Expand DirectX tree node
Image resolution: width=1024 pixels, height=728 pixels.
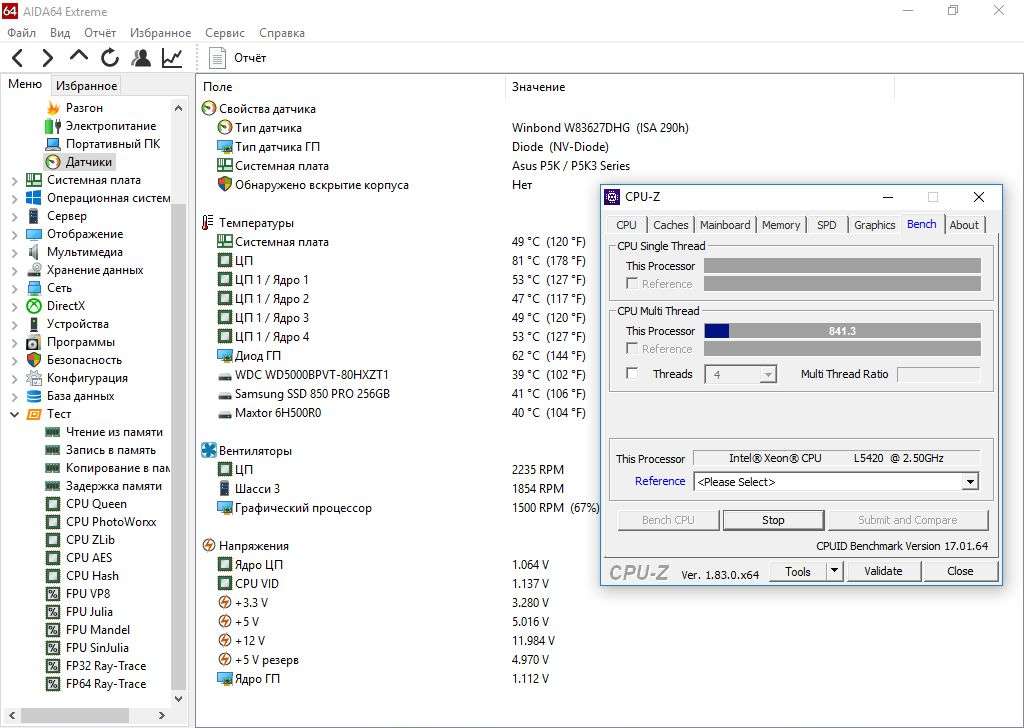click(14, 306)
